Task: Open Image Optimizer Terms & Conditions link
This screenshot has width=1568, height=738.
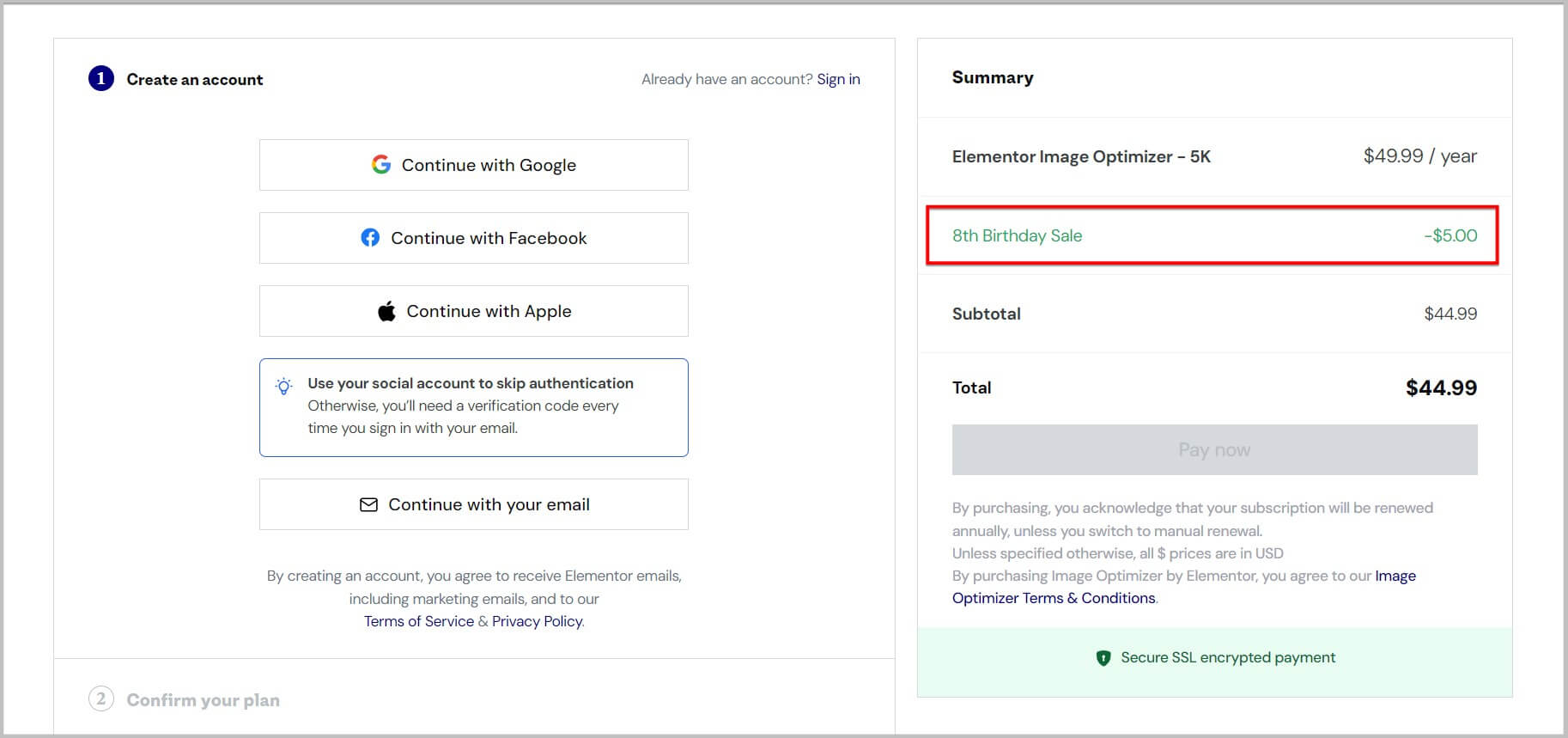Action: tap(1054, 598)
